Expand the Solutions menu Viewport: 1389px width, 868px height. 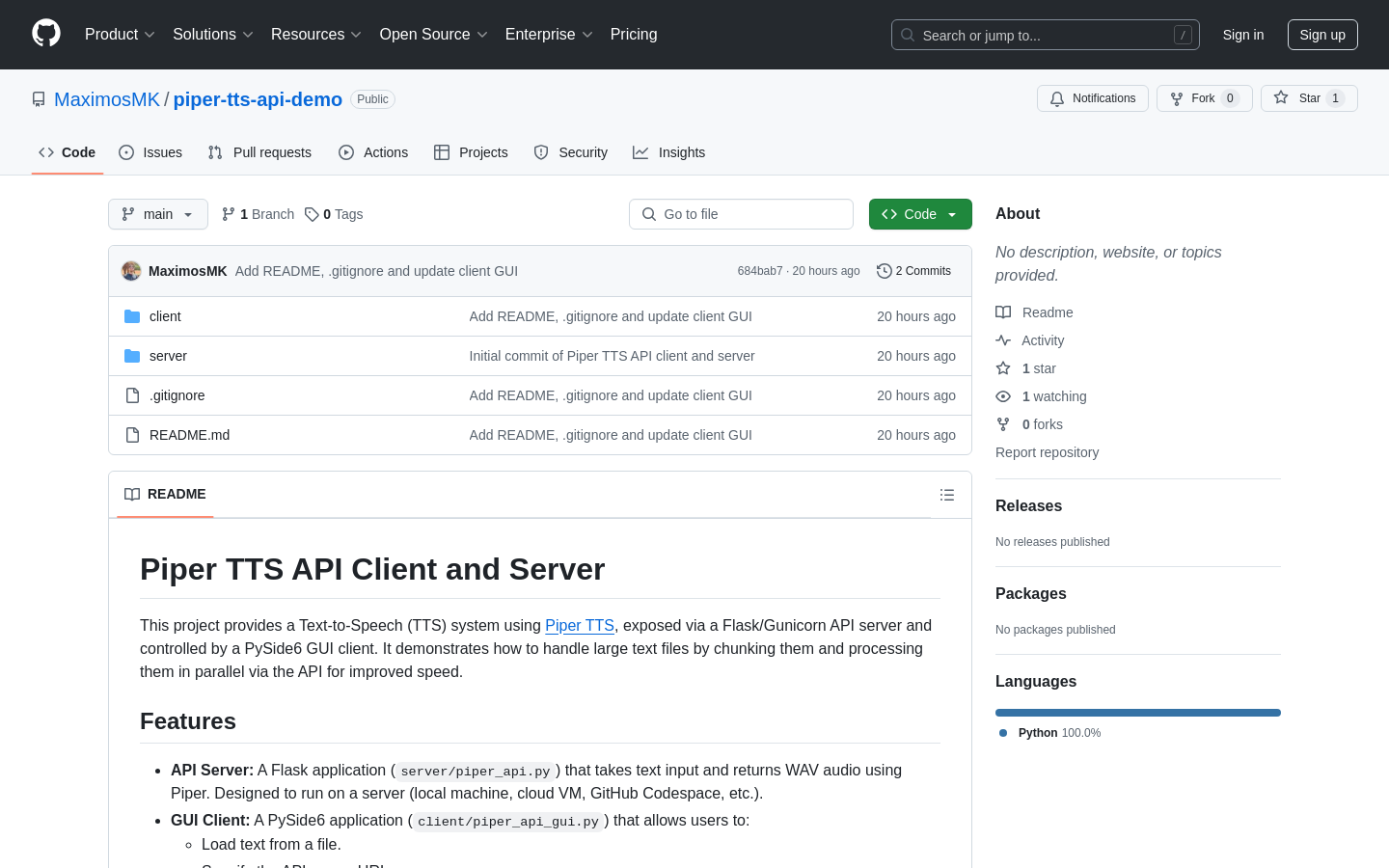[x=213, y=35]
